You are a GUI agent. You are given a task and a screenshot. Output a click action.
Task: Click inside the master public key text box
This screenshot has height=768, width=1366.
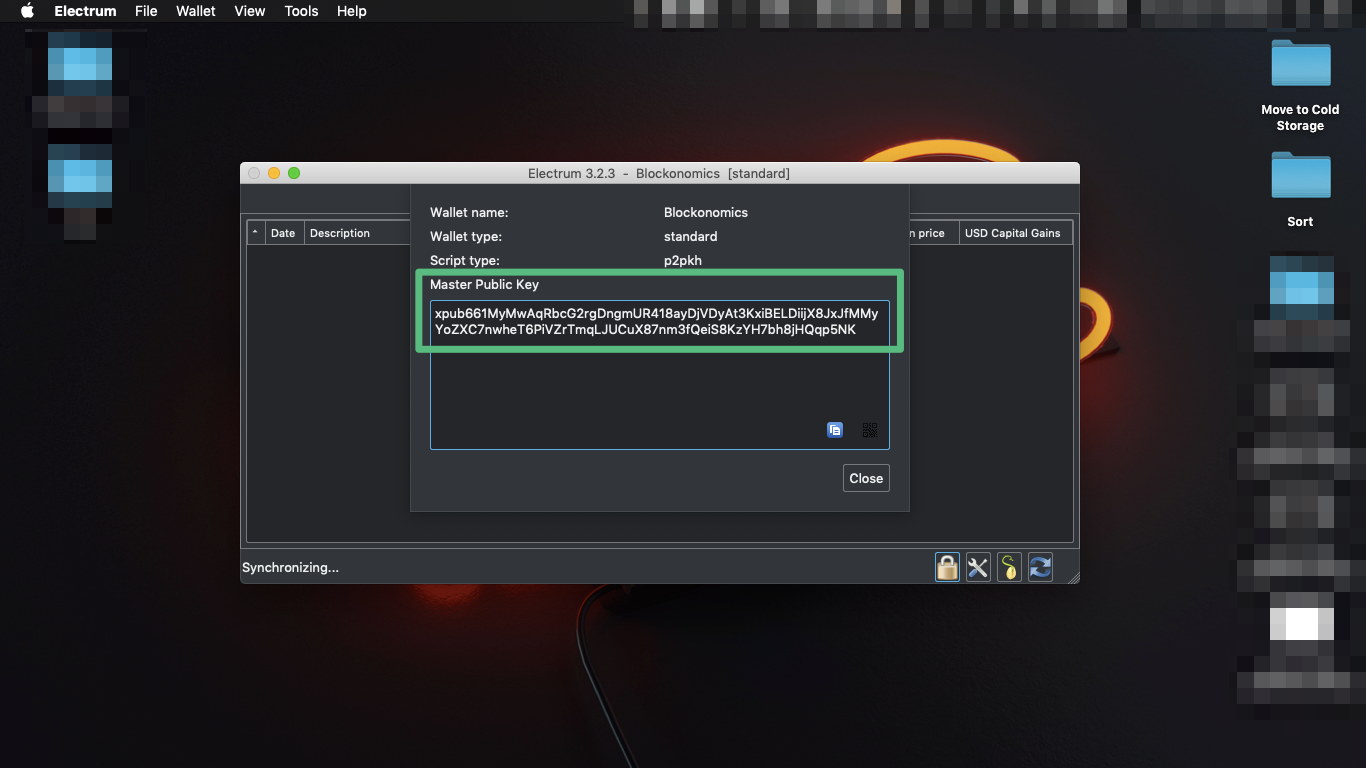[659, 375]
